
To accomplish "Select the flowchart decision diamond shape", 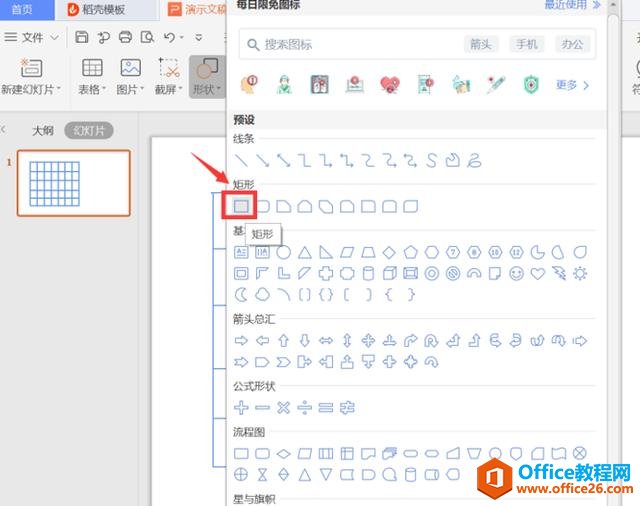I will pos(283,453).
